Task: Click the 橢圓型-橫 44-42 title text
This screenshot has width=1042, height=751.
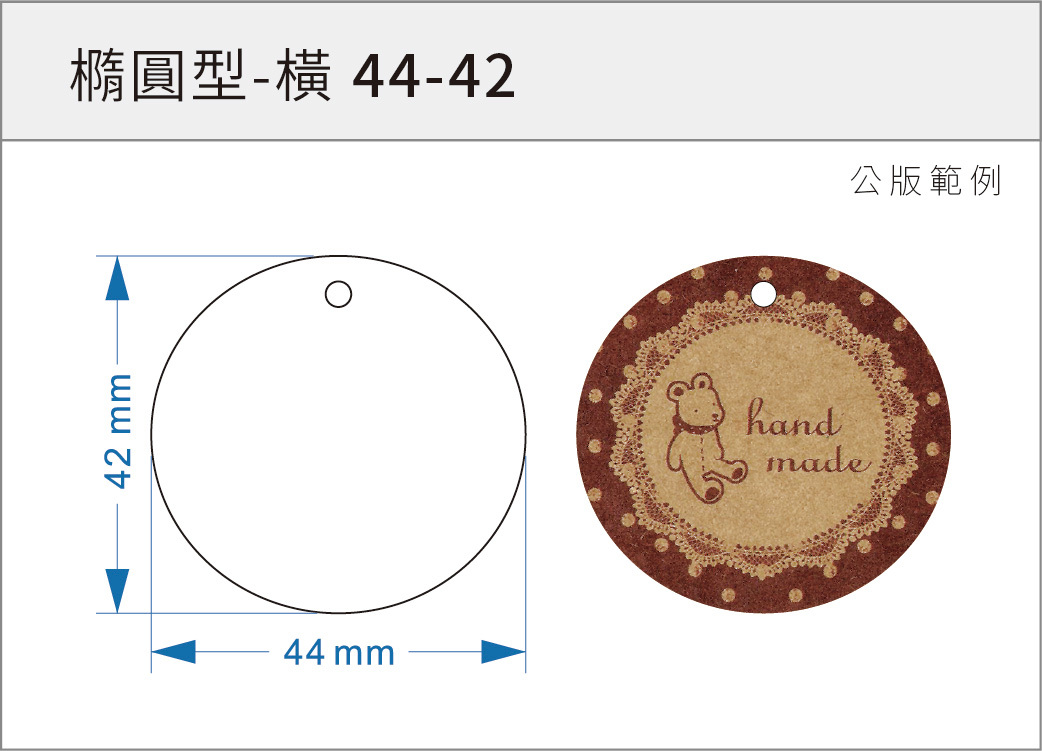Action: coord(292,75)
